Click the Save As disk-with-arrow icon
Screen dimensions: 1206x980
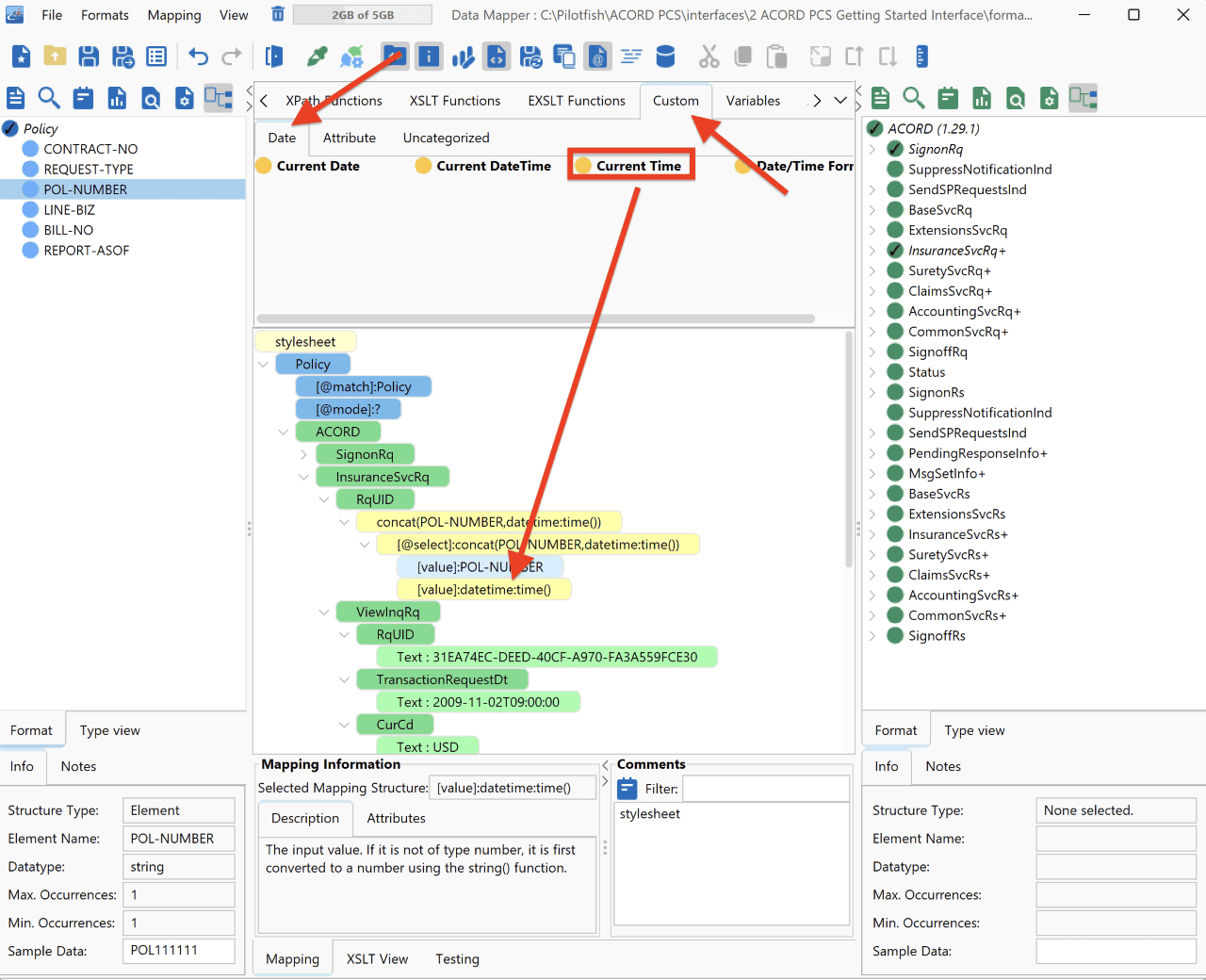point(122,57)
